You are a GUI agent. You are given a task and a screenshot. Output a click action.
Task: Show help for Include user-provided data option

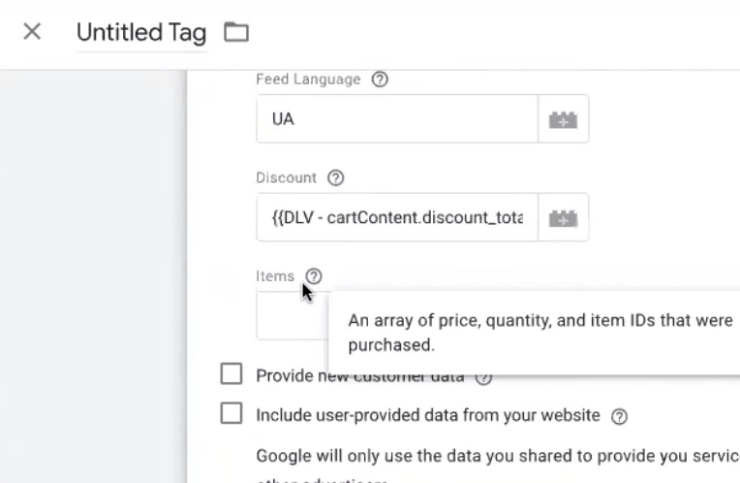pyautogui.click(x=620, y=415)
